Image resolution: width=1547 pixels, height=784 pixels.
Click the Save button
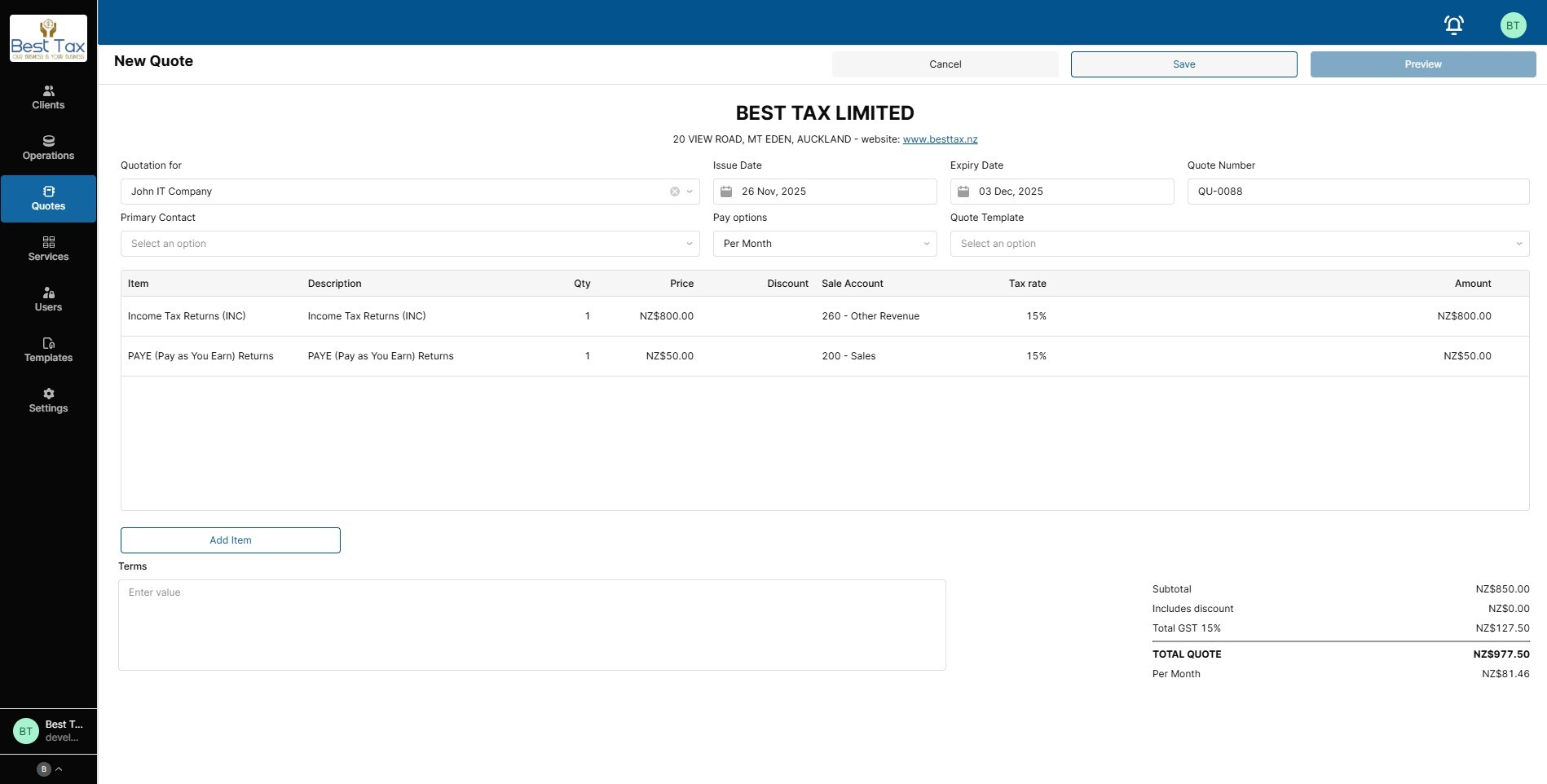pos(1183,64)
